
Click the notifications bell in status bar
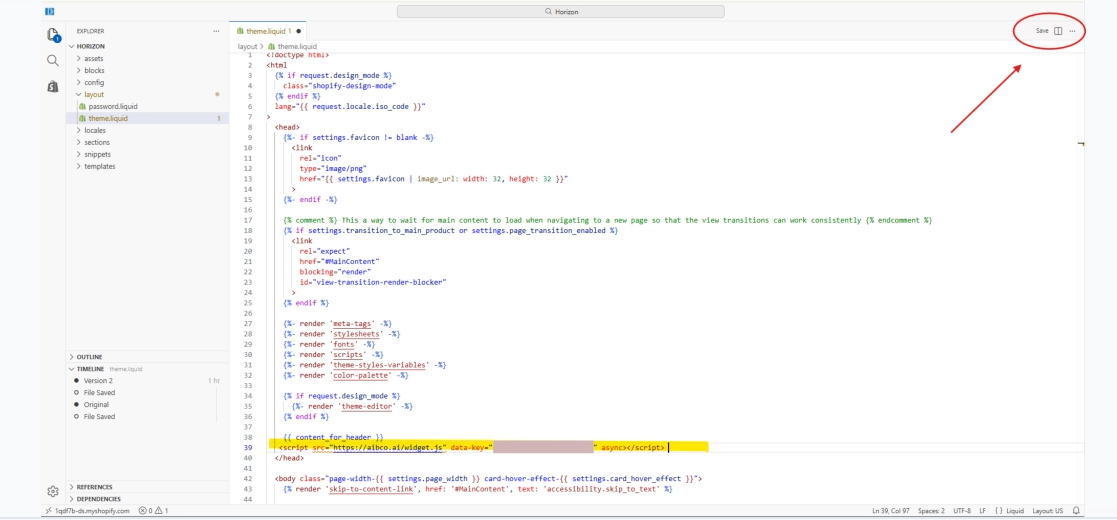click(1076, 511)
